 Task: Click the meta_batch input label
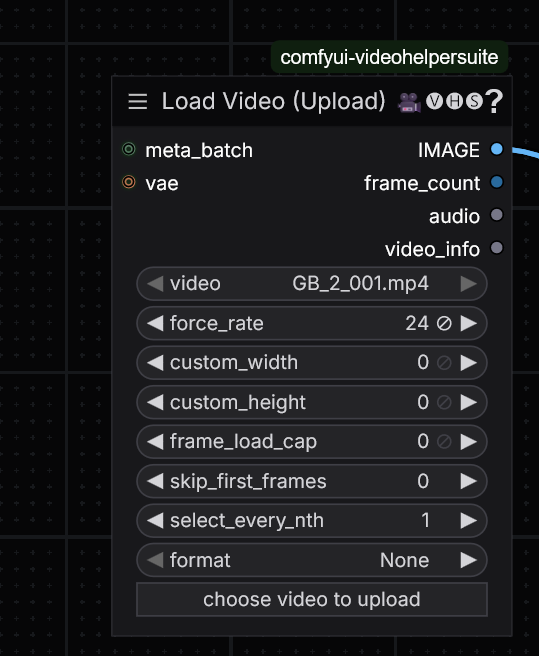[x=199, y=151]
